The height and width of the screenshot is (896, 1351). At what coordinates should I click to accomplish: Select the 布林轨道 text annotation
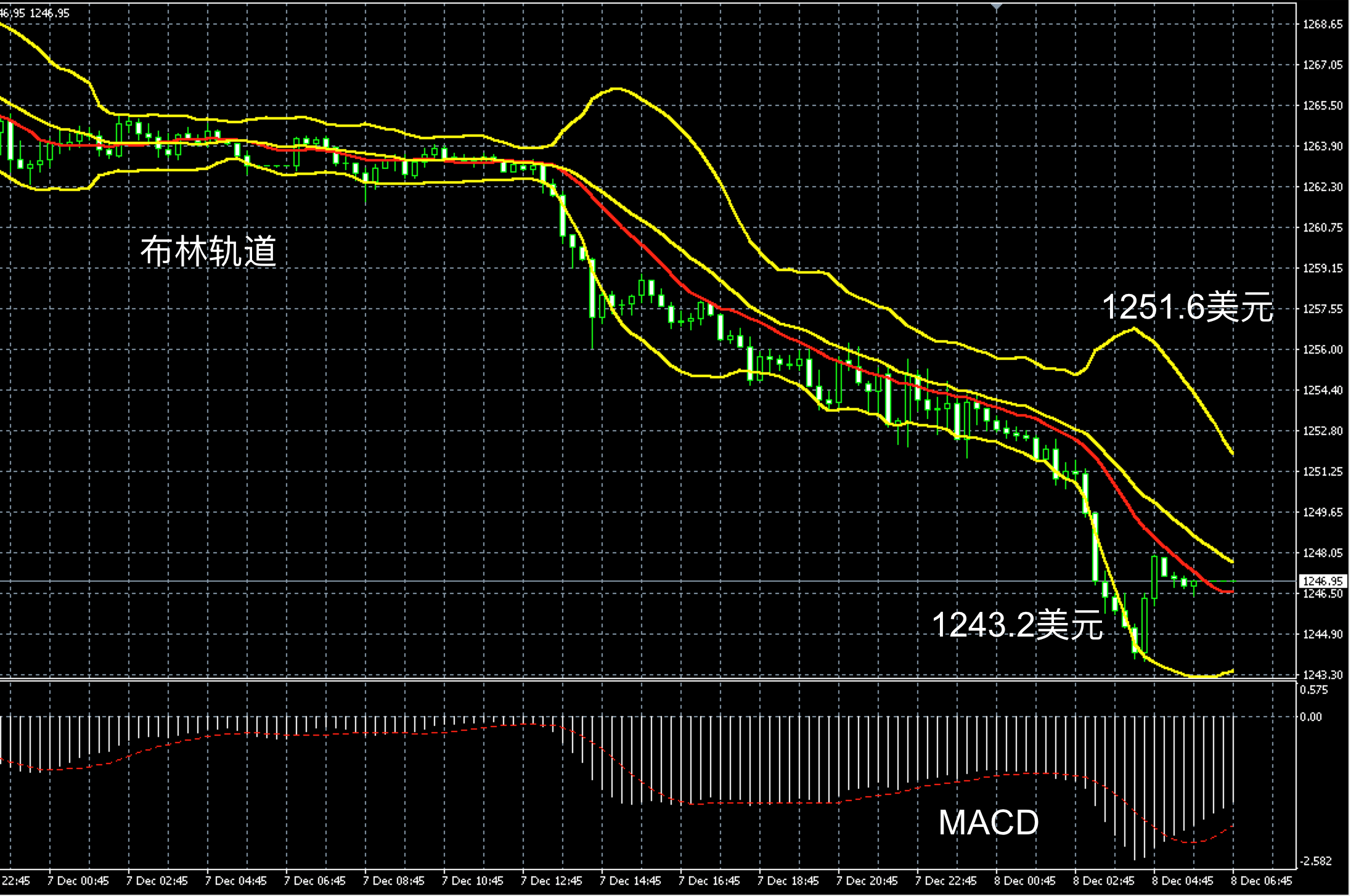point(208,251)
